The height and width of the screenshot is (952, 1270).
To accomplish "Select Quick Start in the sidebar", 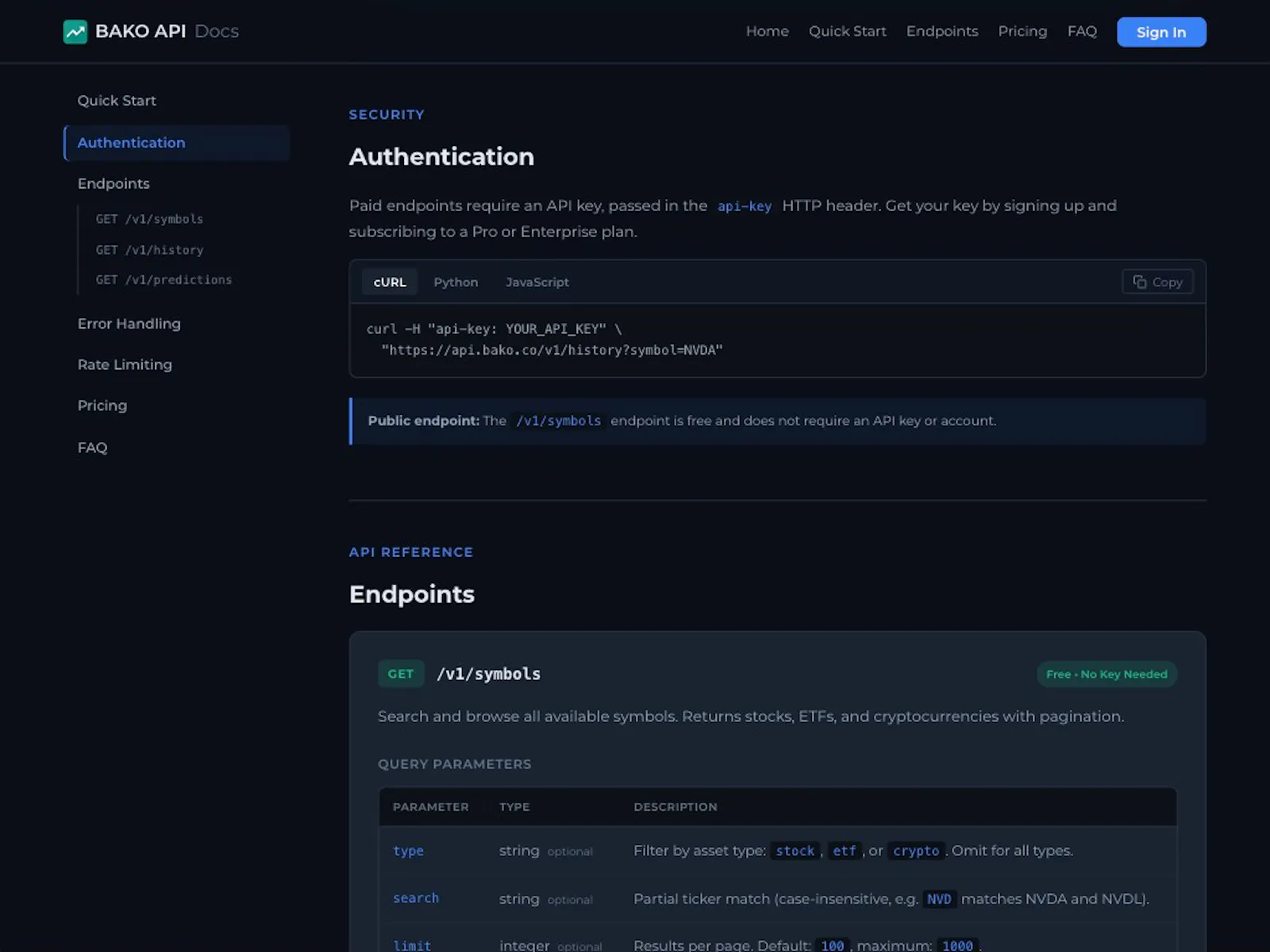I will coord(117,101).
